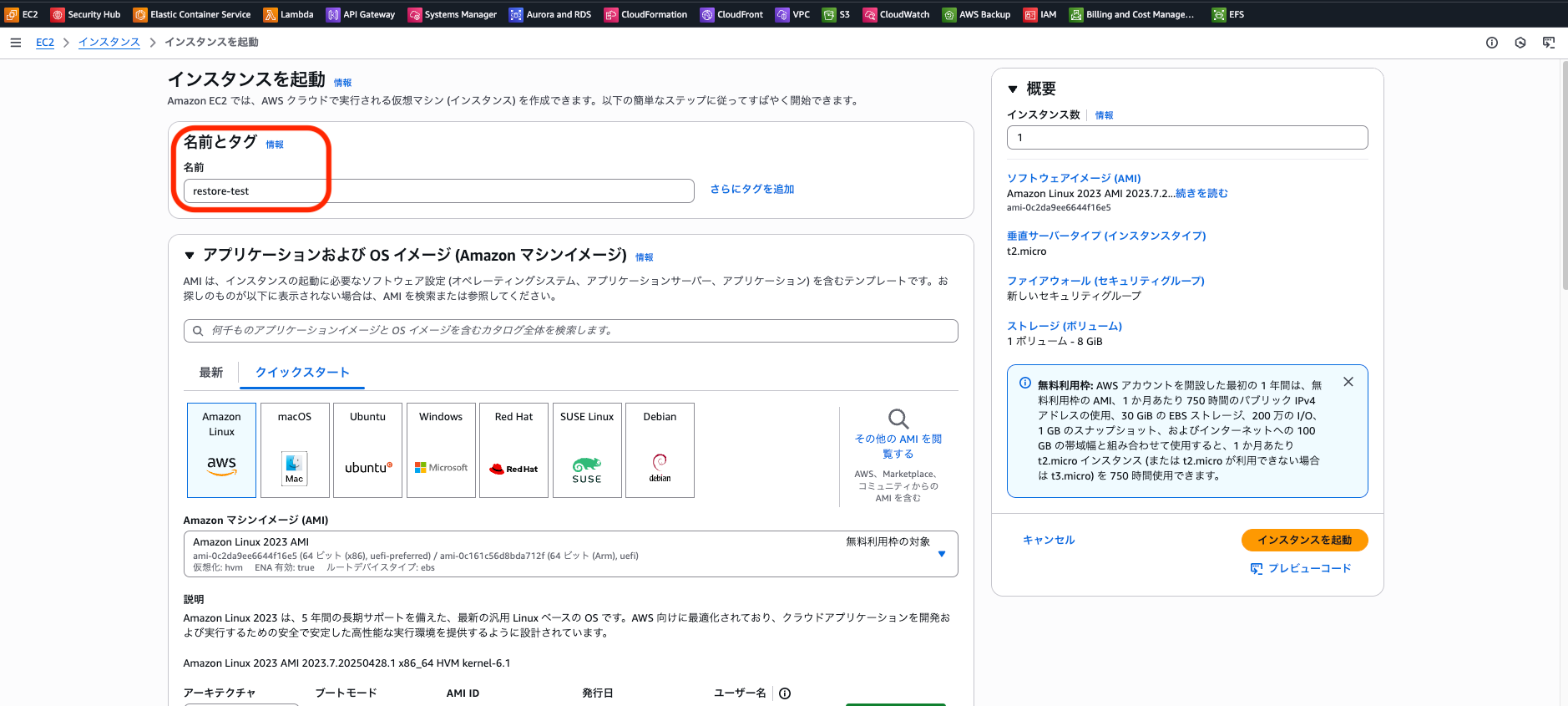This screenshot has height=706, width=1568.
Task: Select the Amazon Linux quick start tile
Action: coord(221,450)
